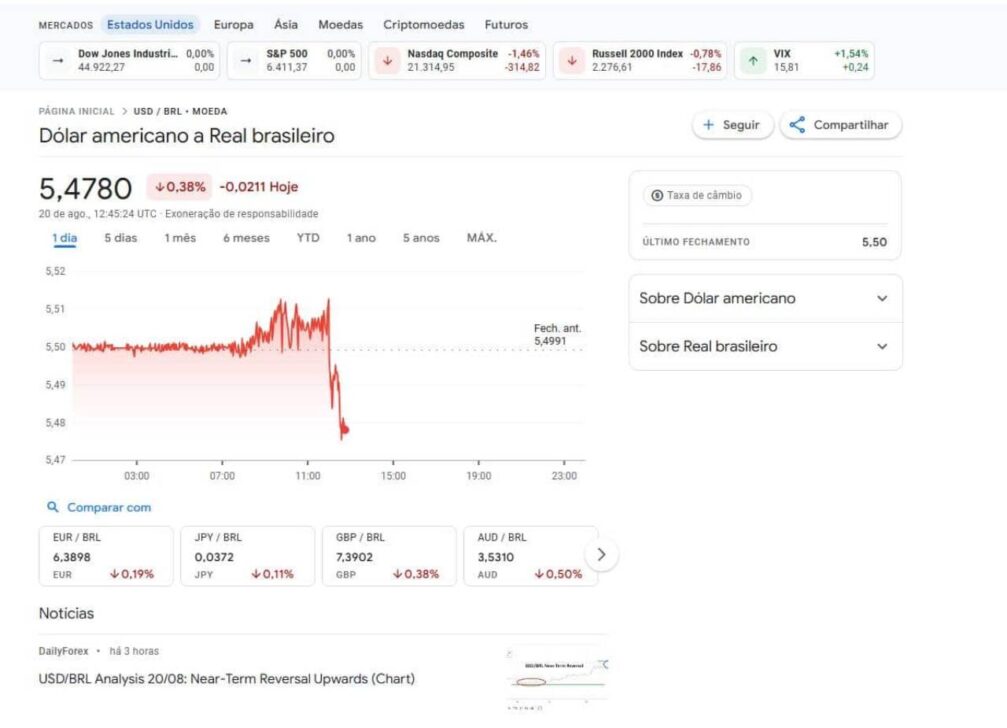Click the MERCADOS label
Screen dimensions: 1007x728
[66, 25]
